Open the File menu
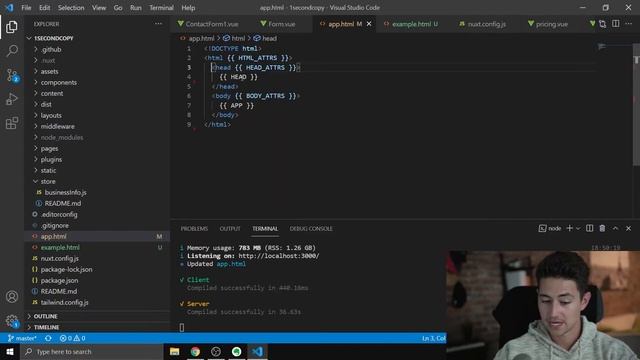This screenshot has width=640, height=360. coord(26,8)
